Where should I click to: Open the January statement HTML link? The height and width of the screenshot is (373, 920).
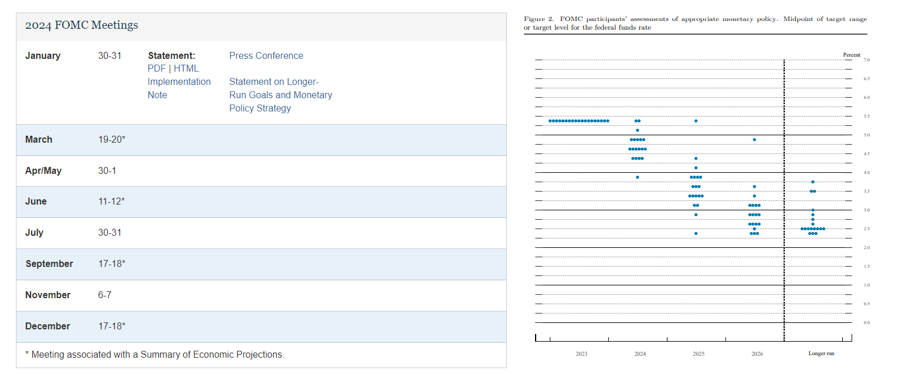coord(186,69)
